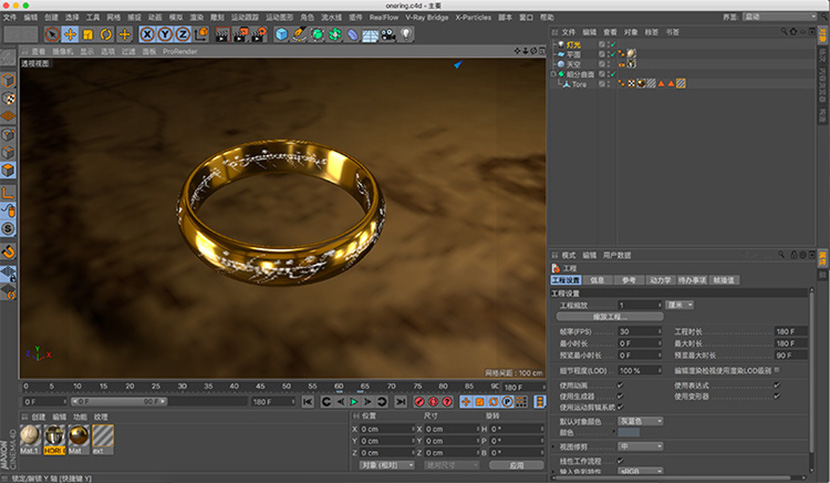Toggle the 使用动画 checkbox
The image size is (830, 483).
tap(620, 385)
